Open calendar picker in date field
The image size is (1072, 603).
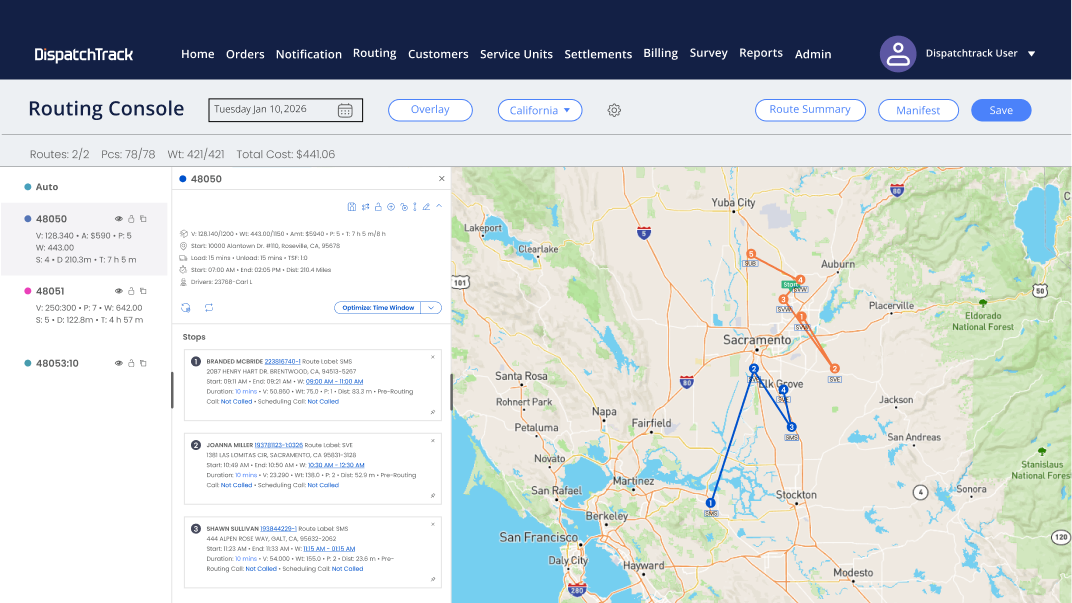coord(345,110)
